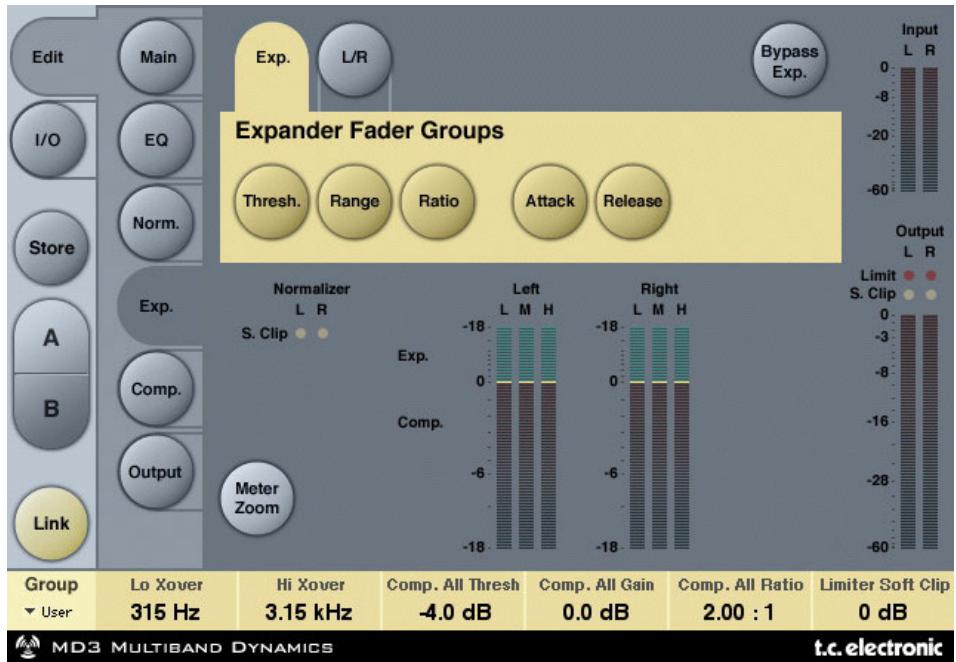The image size is (956, 662).
Task: Open the I/O page
Action: [48, 140]
